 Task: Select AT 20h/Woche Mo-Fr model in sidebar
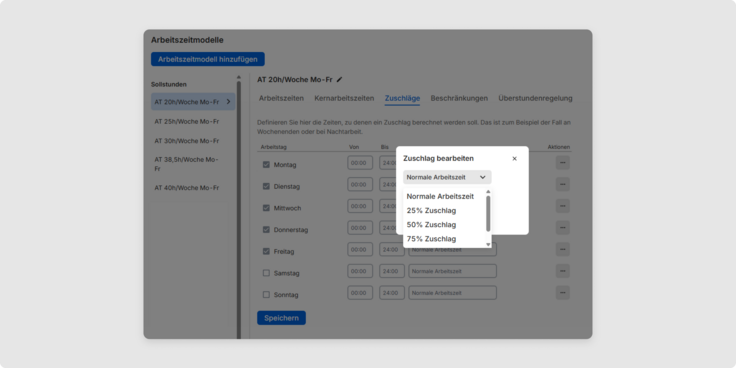[x=193, y=101]
